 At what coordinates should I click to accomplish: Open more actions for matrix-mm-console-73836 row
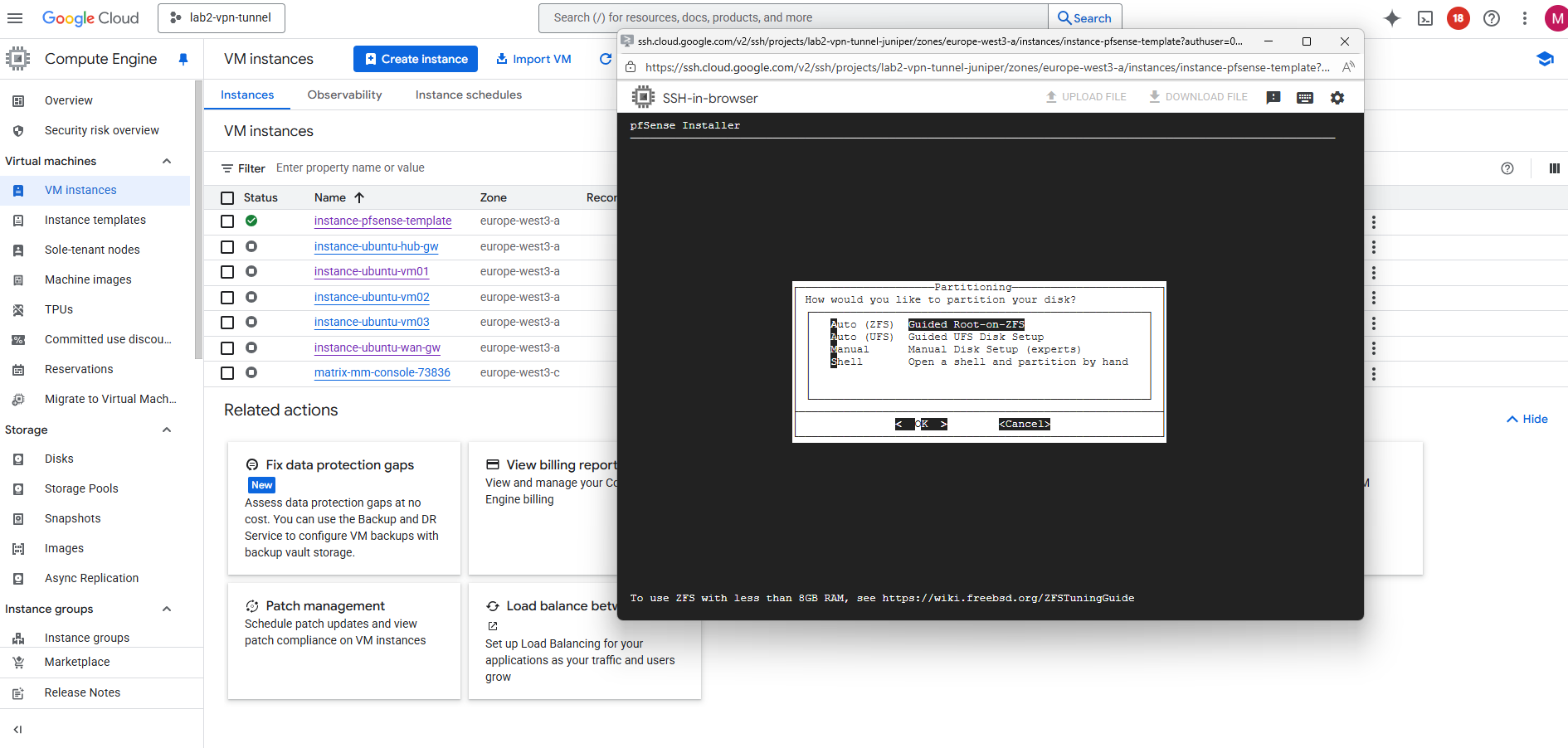pyautogui.click(x=1374, y=374)
